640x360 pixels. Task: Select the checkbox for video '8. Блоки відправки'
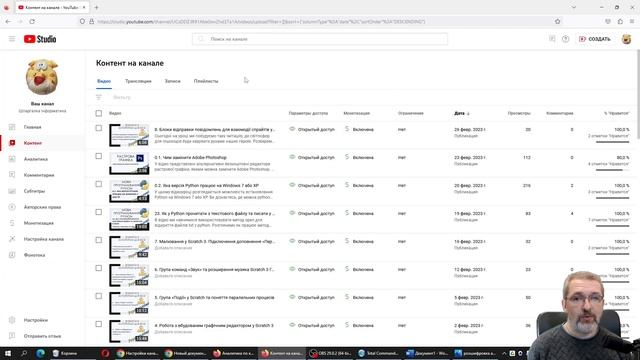click(x=99, y=128)
